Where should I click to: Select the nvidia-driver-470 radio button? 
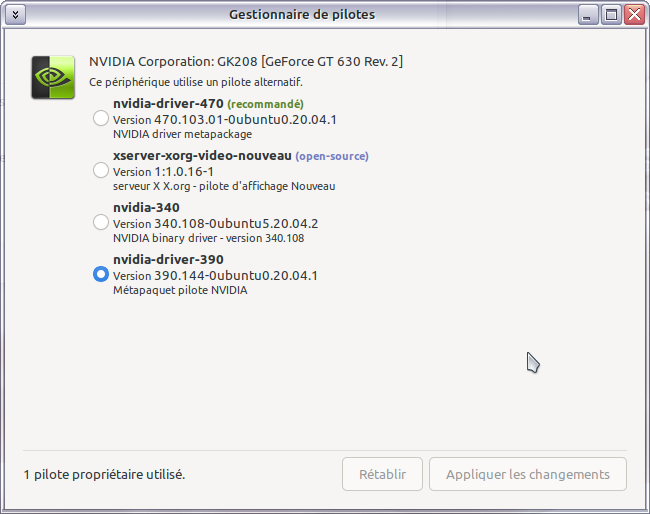[x=100, y=119]
